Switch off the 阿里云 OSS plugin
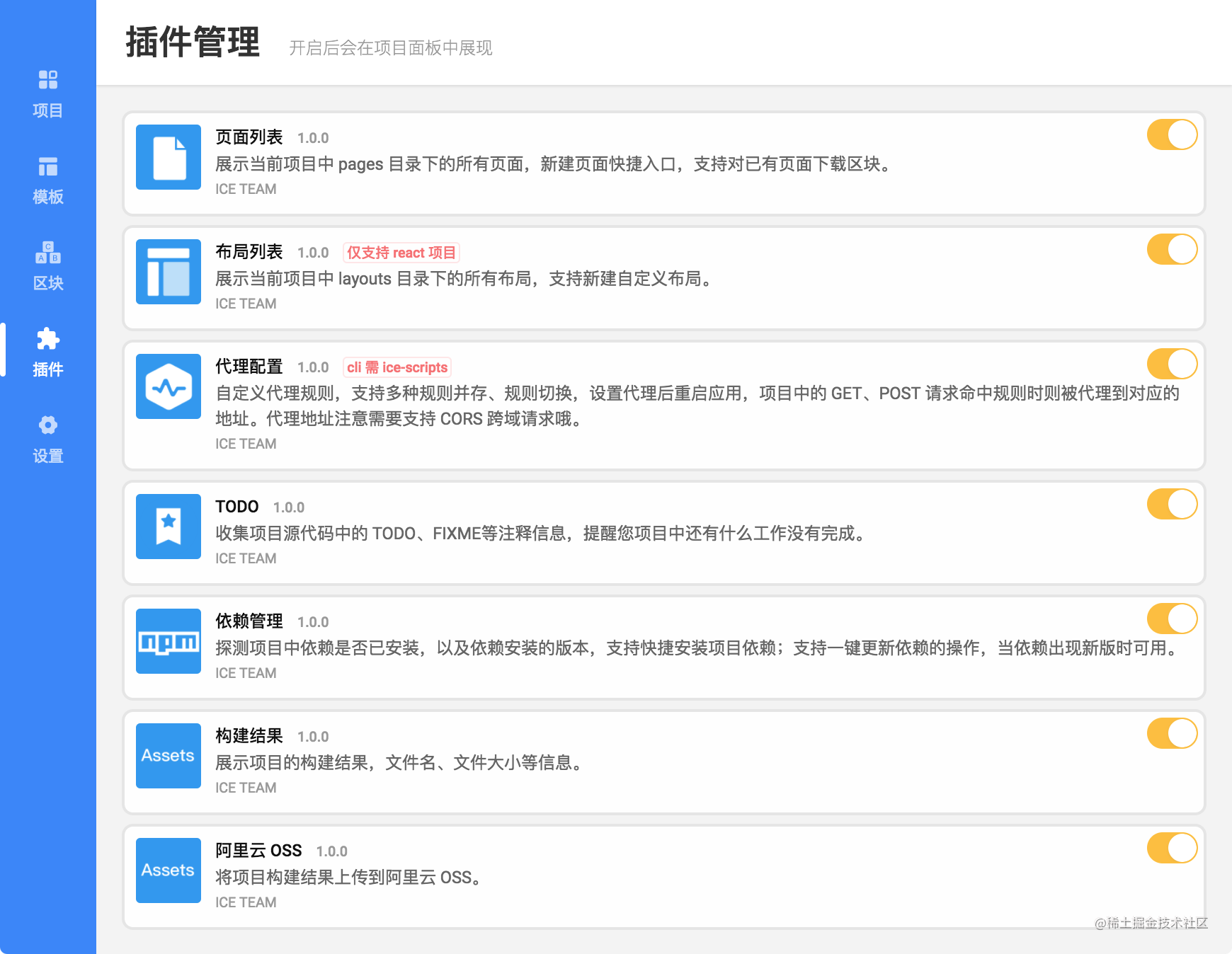The width and height of the screenshot is (1232, 954). [1172, 848]
